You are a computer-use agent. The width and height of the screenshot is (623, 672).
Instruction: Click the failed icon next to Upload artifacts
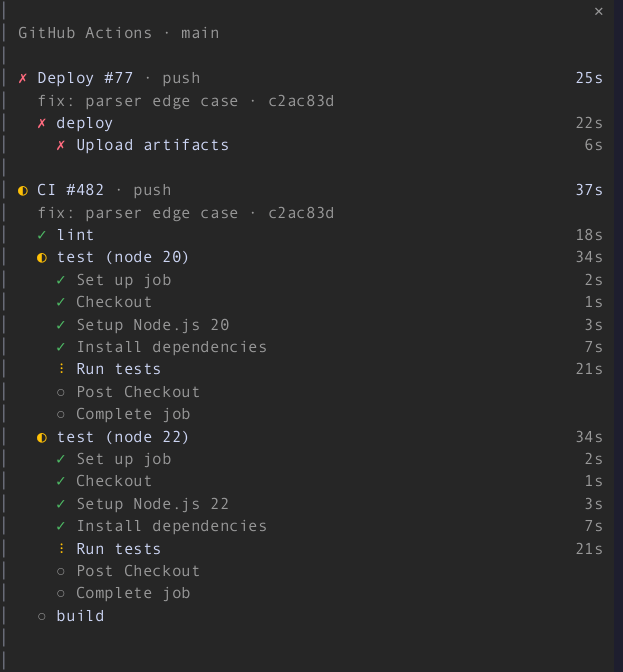pos(61,145)
